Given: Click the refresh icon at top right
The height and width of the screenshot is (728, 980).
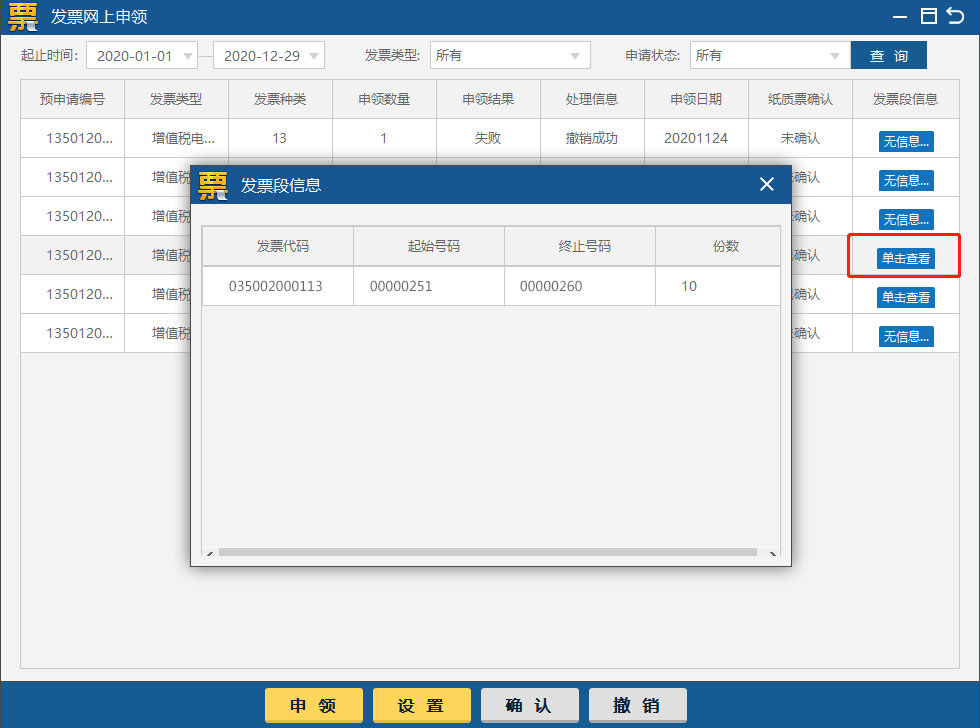Looking at the screenshot, I should coord(954,16).
